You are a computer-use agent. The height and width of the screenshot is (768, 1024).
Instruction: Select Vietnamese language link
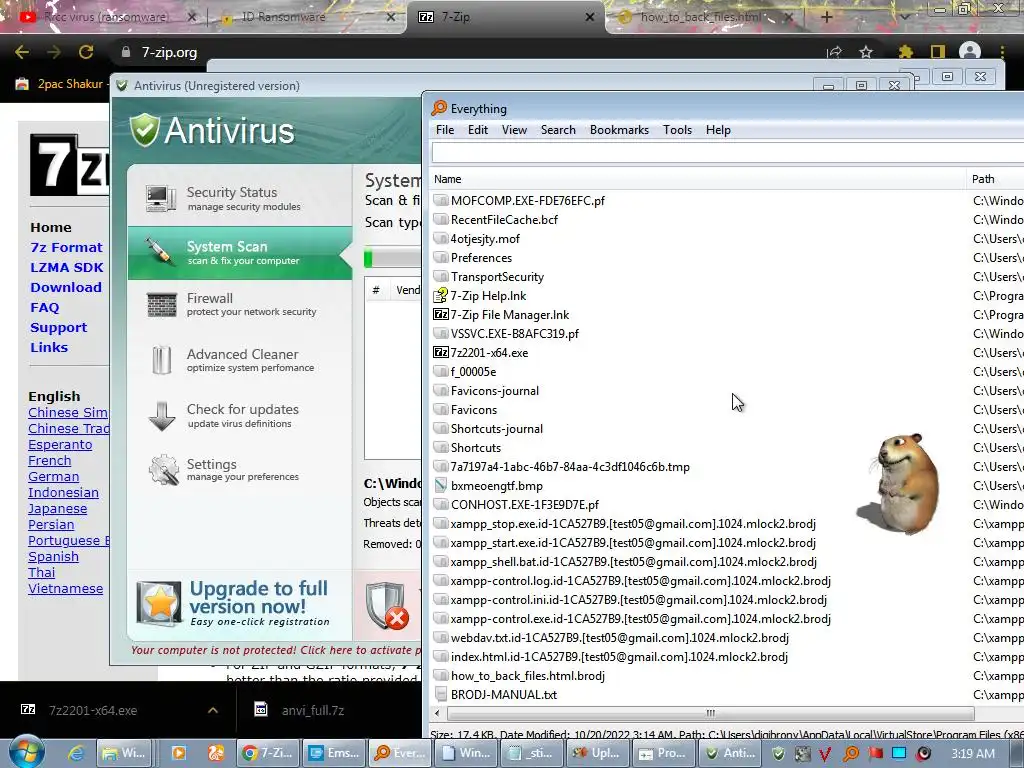tap(65, 588)
